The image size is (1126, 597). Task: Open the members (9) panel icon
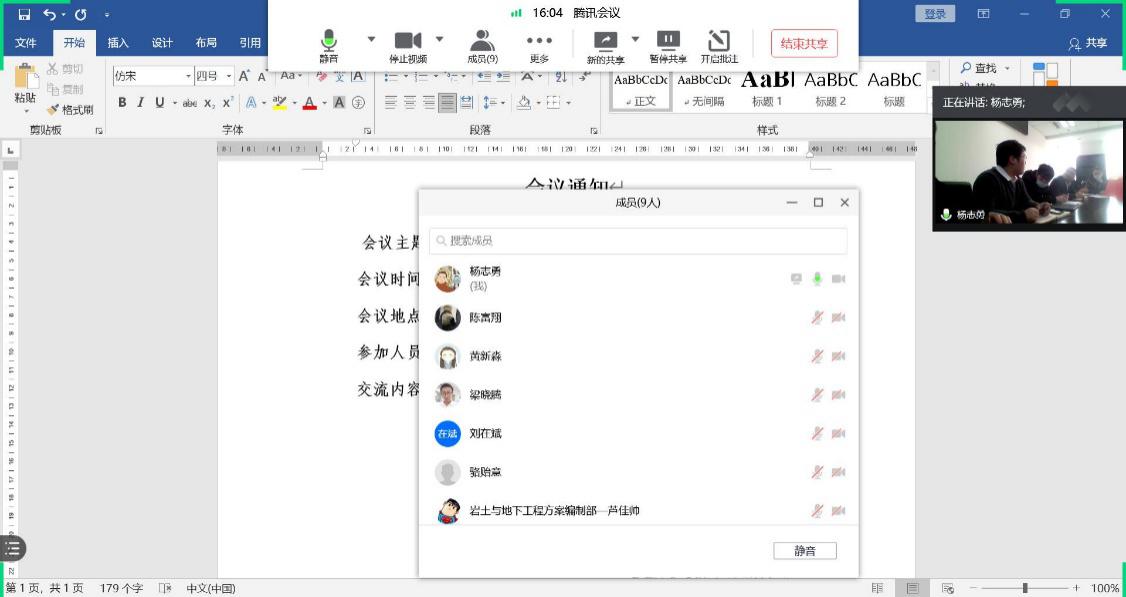(482, 41)
